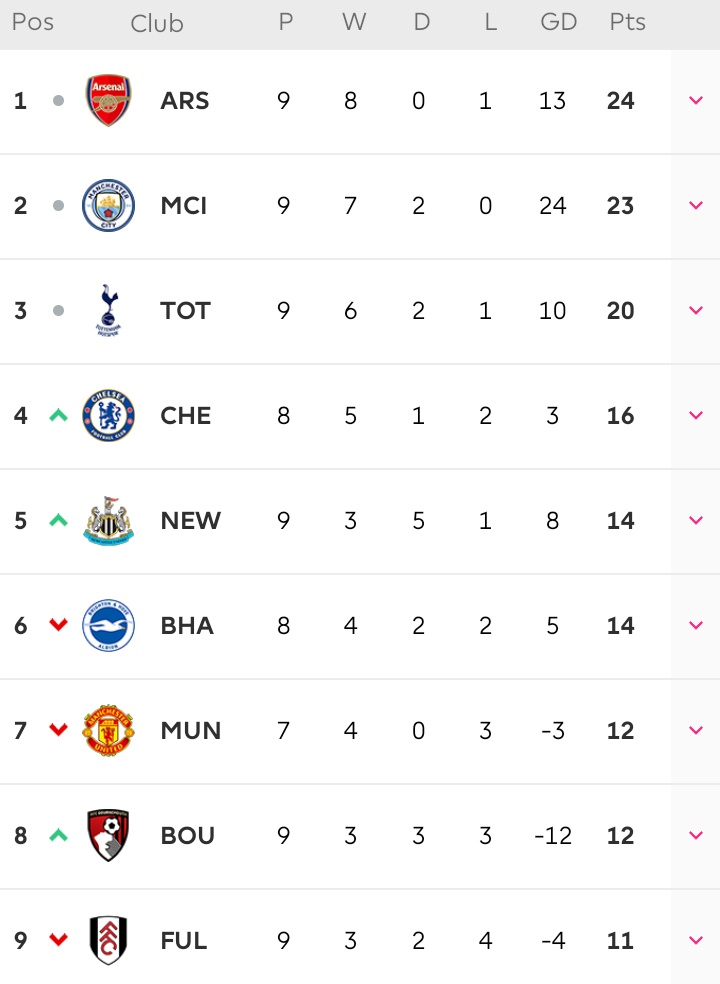
Task: Click Chelsea's green up-movement arrow
Action: [58, 415]
